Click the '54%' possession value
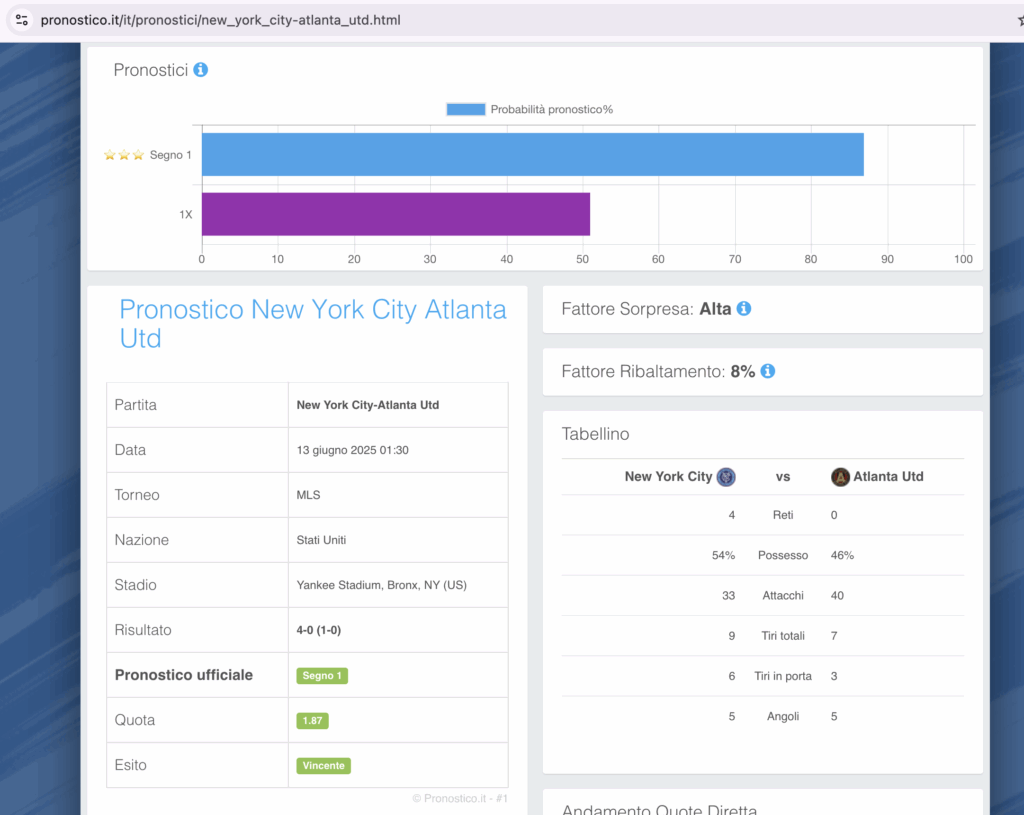Screen dimensions: 1024x815 723,555
